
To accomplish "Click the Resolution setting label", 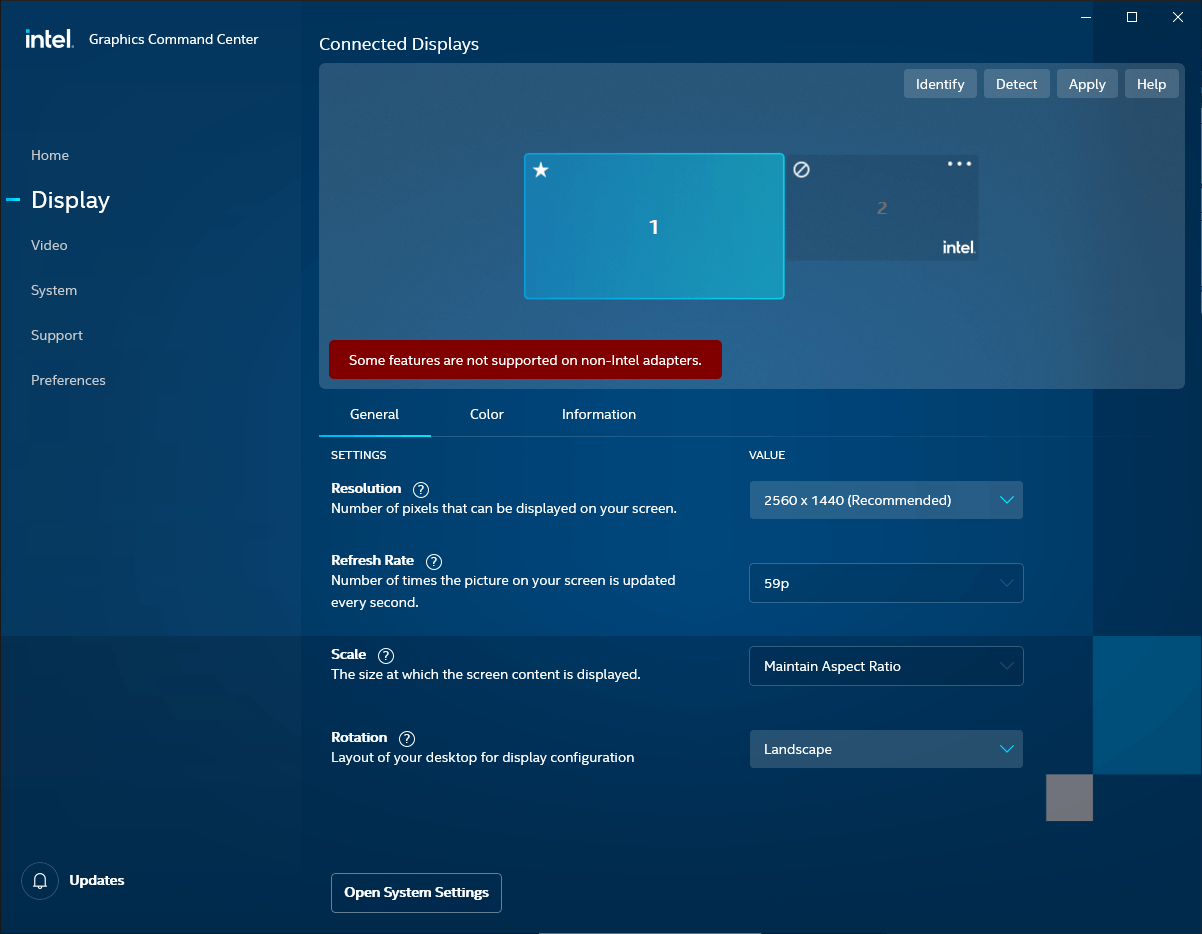I will pos(366,489).
